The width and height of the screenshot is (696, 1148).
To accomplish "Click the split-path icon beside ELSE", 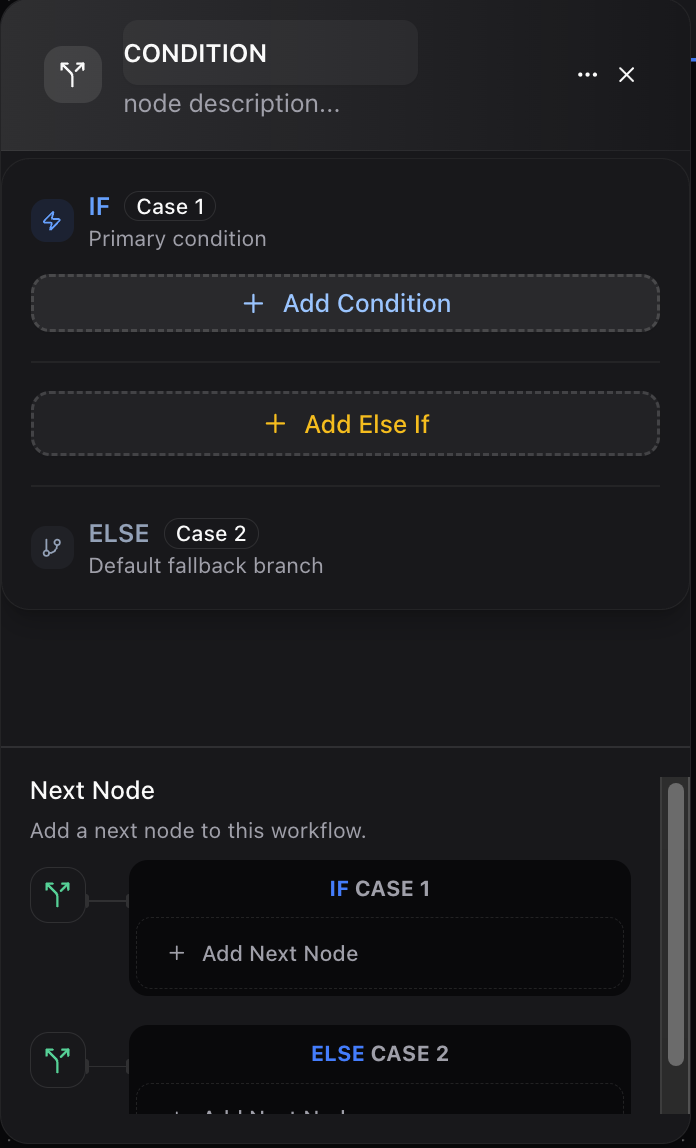I will pos(52,547).
